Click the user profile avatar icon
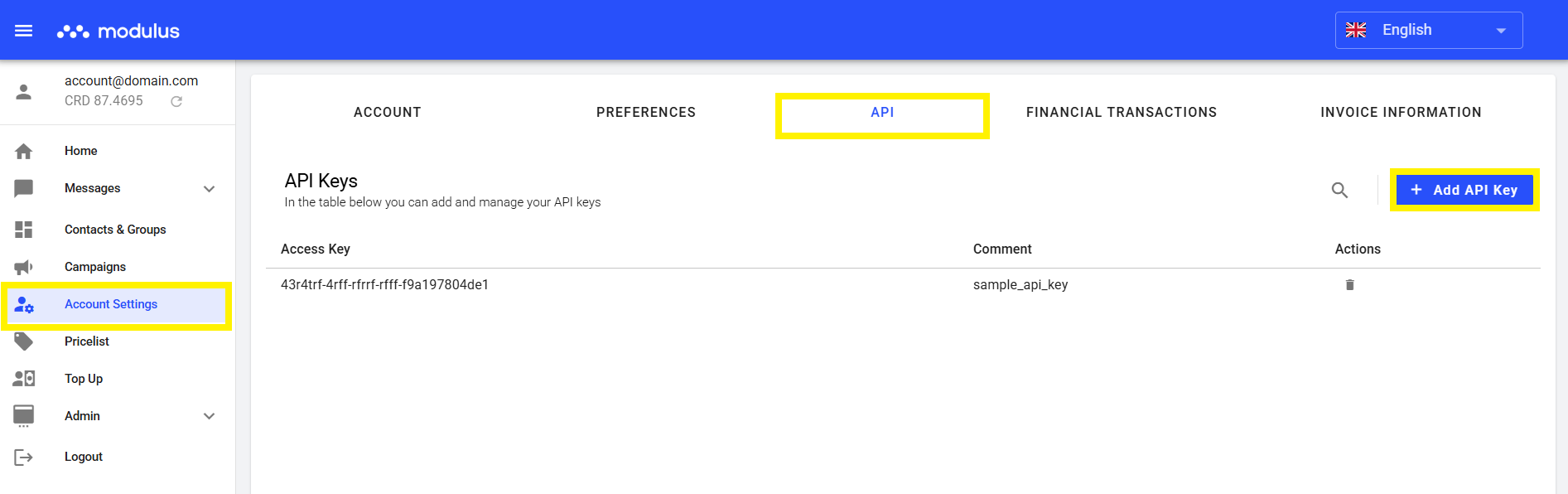The width and height of the screenshot is (1568, 494). (24, 91)
